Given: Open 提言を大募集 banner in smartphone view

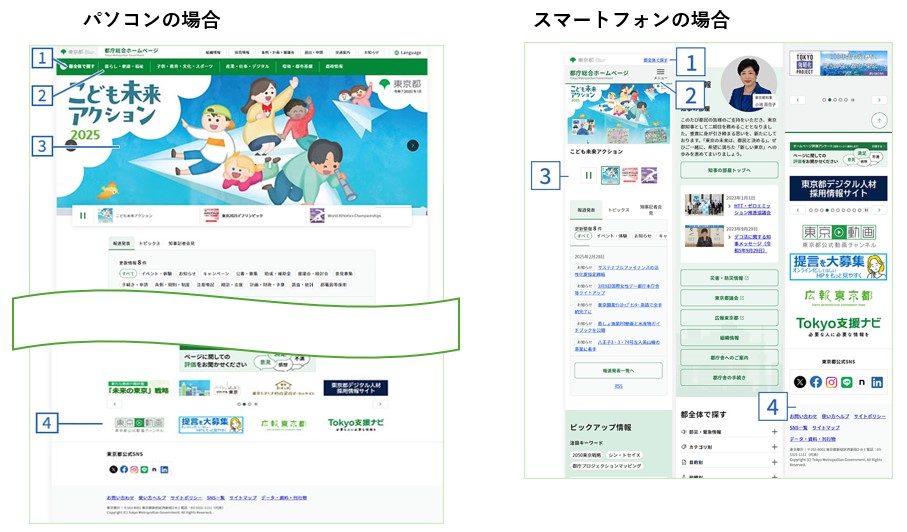Looking at the screenshot, I should [838, 267].
